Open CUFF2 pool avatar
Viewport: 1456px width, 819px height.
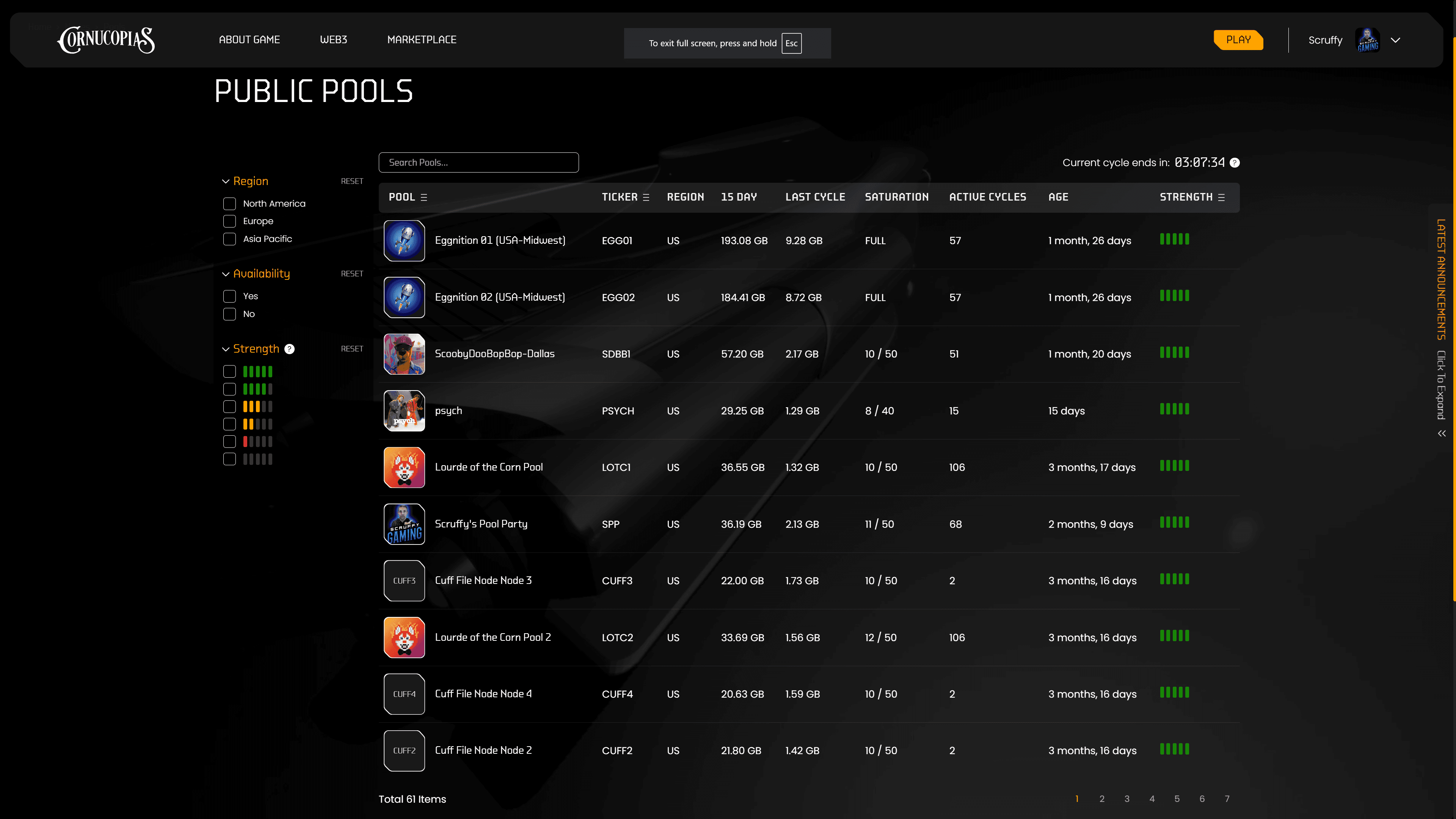point(404,751)
